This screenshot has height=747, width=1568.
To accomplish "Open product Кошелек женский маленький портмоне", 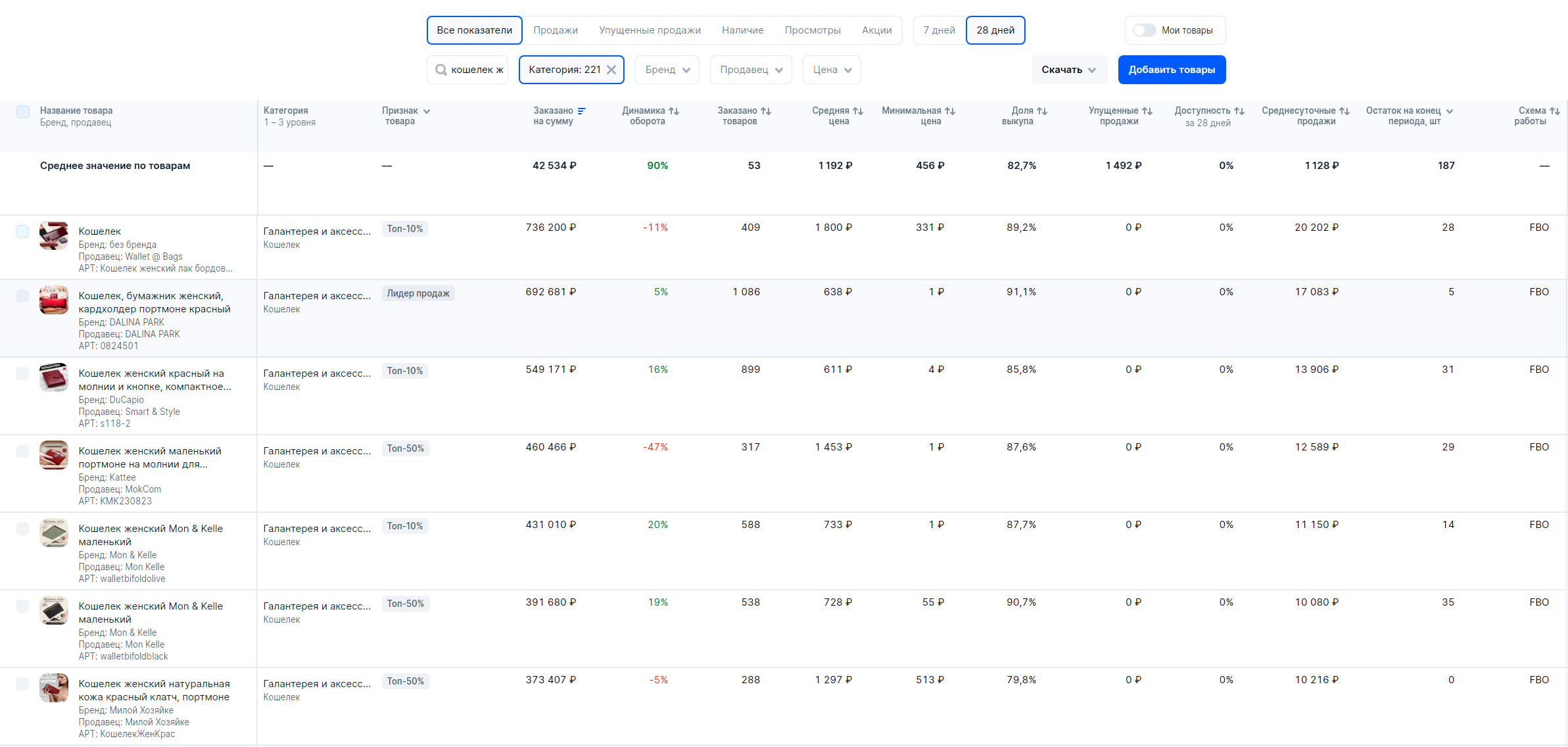I will (x=150, y=458).
